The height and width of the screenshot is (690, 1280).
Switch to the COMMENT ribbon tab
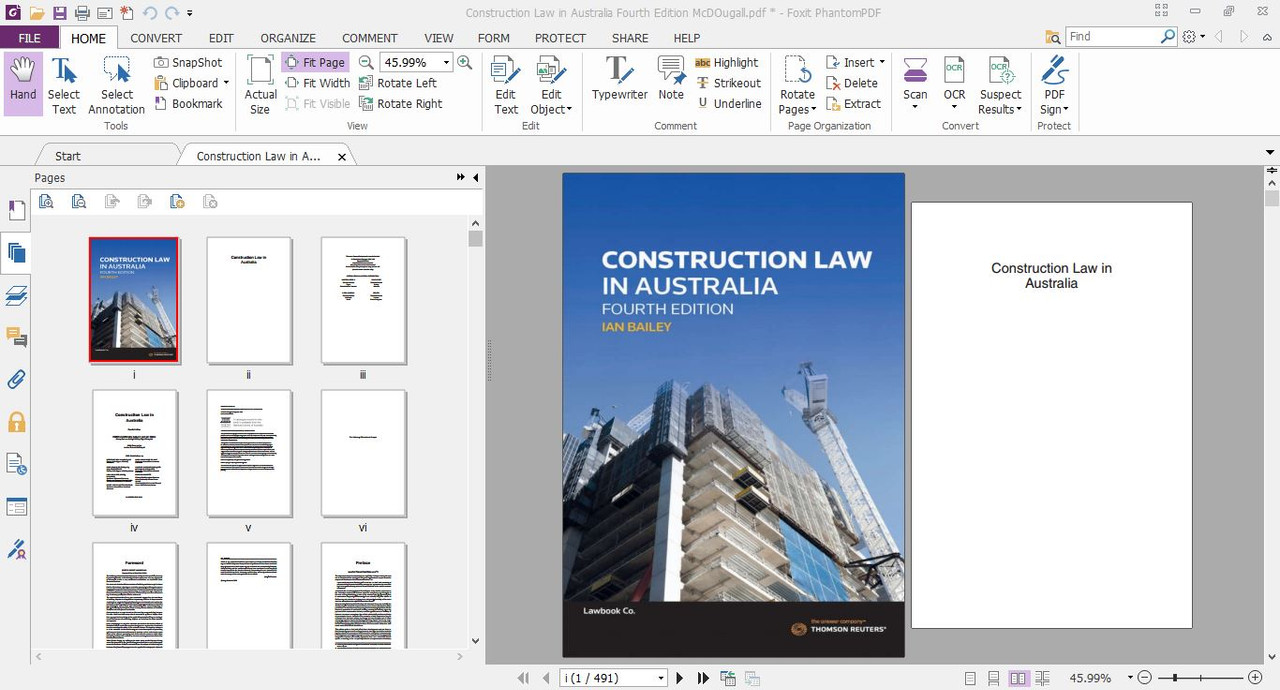[x=370, y=38]
